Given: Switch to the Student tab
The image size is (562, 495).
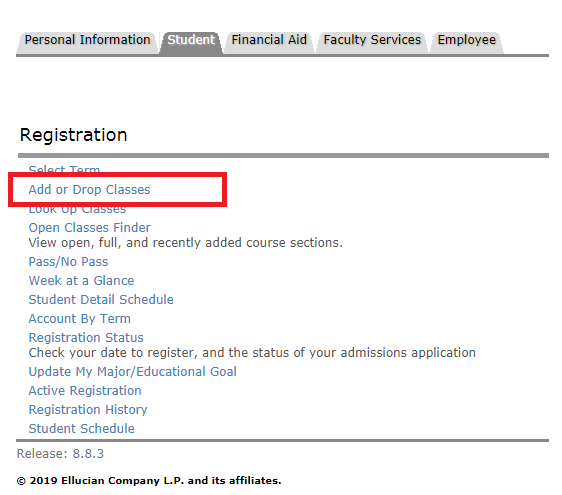Looking at the screenshot, I should pyautogui.click(x=191, y=40).
